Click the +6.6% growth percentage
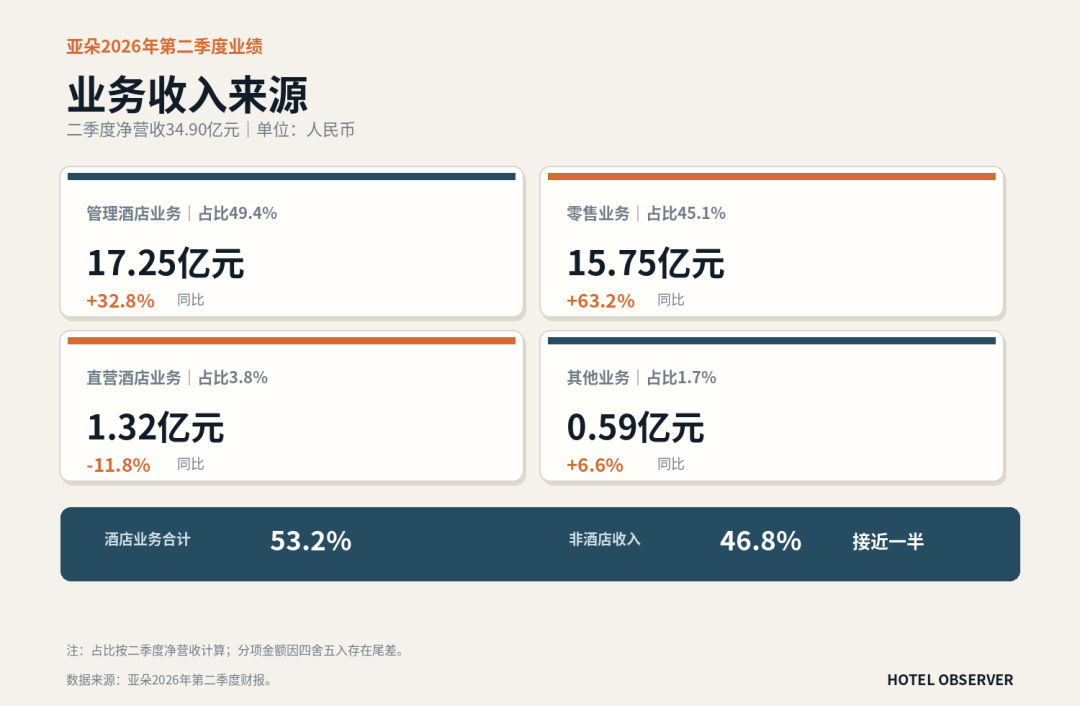The image size is (1080, 706). [595, 466]
